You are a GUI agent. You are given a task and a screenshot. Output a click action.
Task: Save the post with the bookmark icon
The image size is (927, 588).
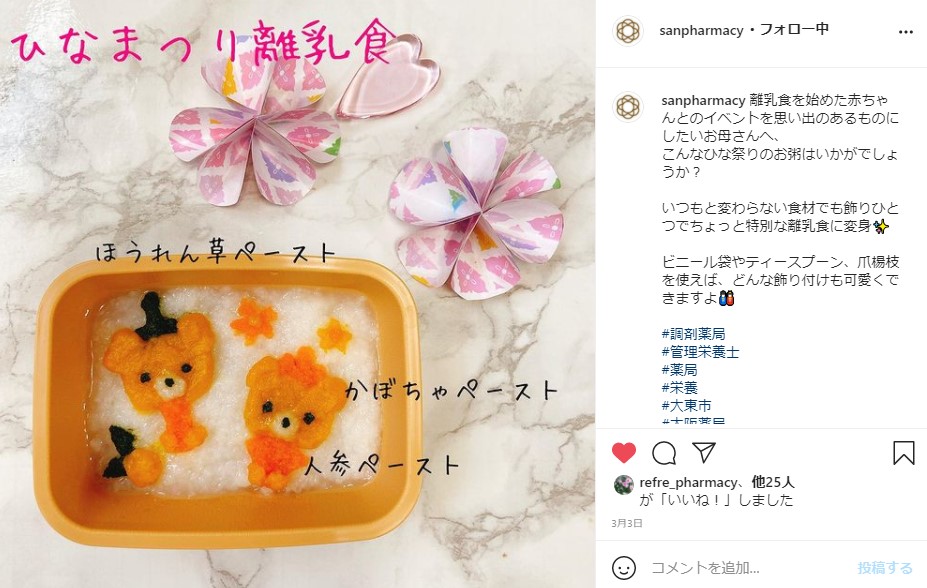(903, 453)
